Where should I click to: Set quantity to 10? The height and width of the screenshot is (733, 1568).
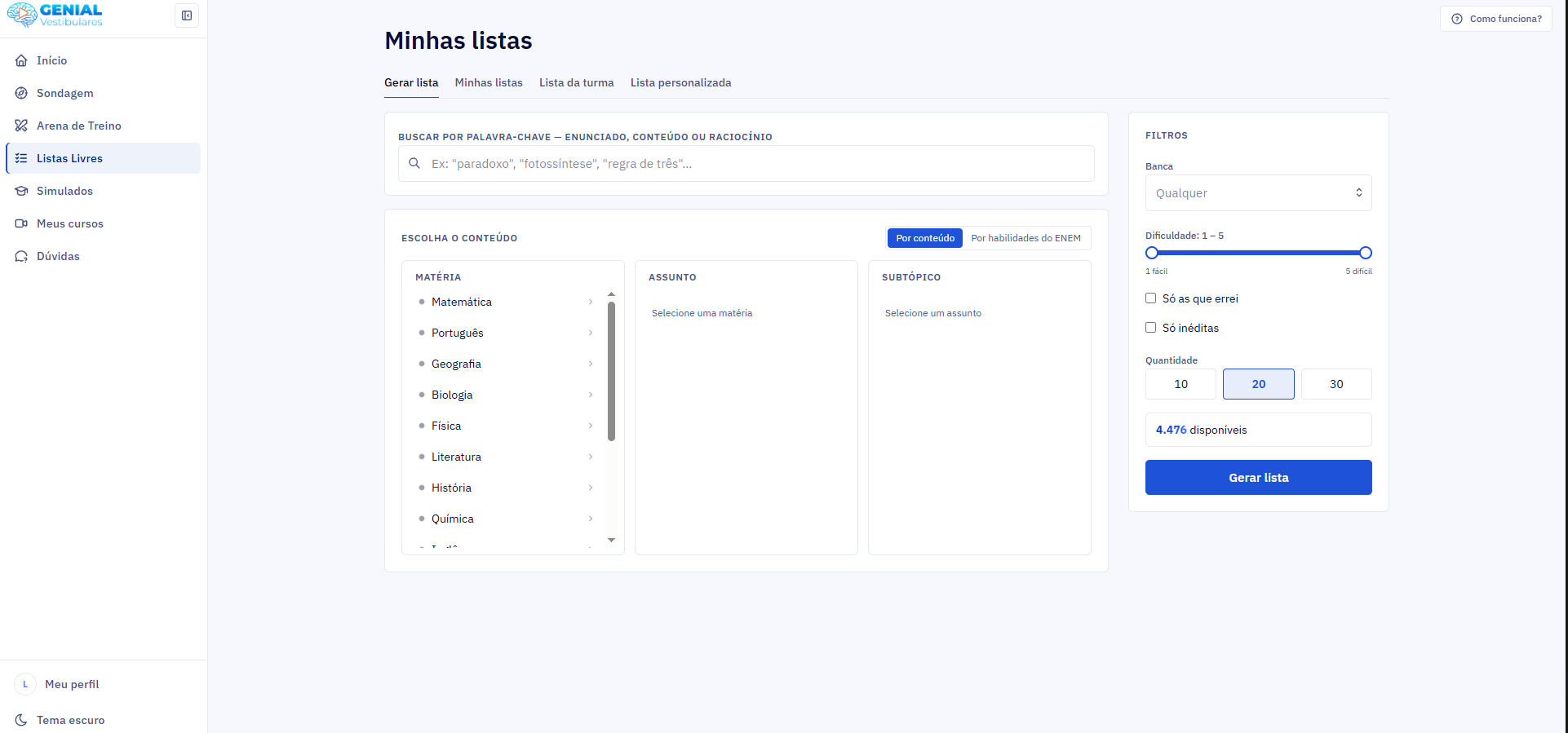pyautogui.click(x=1180, y=384)
